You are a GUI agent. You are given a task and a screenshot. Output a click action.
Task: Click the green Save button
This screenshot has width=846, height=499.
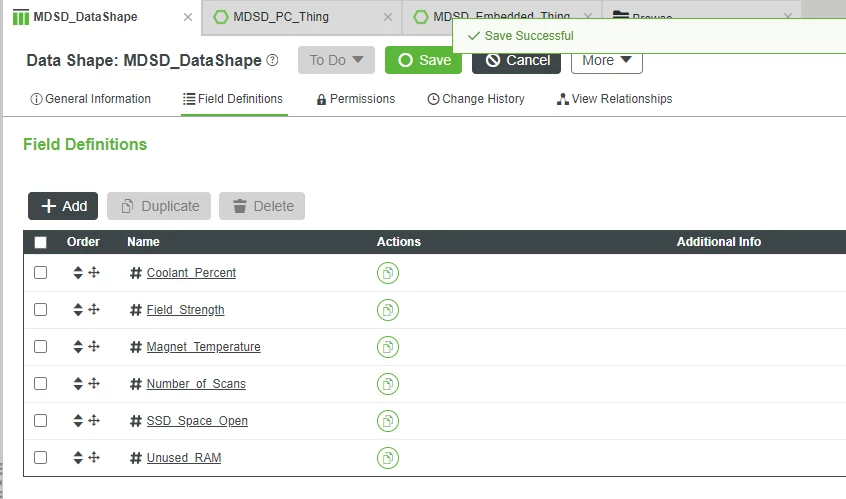coord(424,60)
